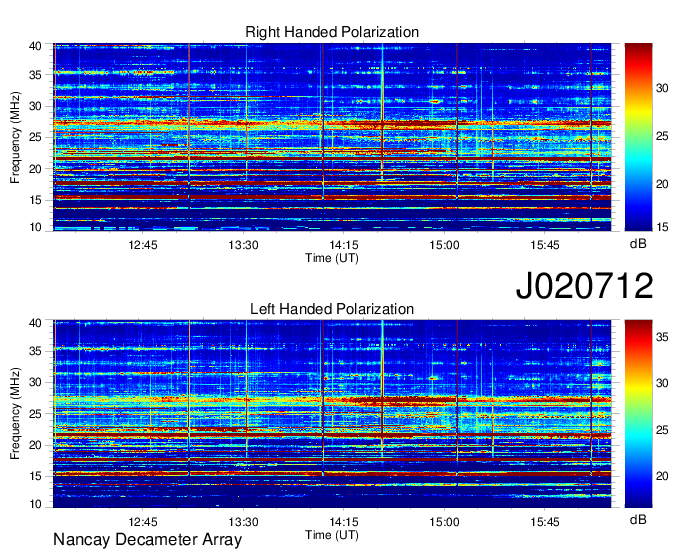Click the 15:45 tick label on bottom plot
The width and height of the screenshot is (680, 552).
click(x=545, y=522)
